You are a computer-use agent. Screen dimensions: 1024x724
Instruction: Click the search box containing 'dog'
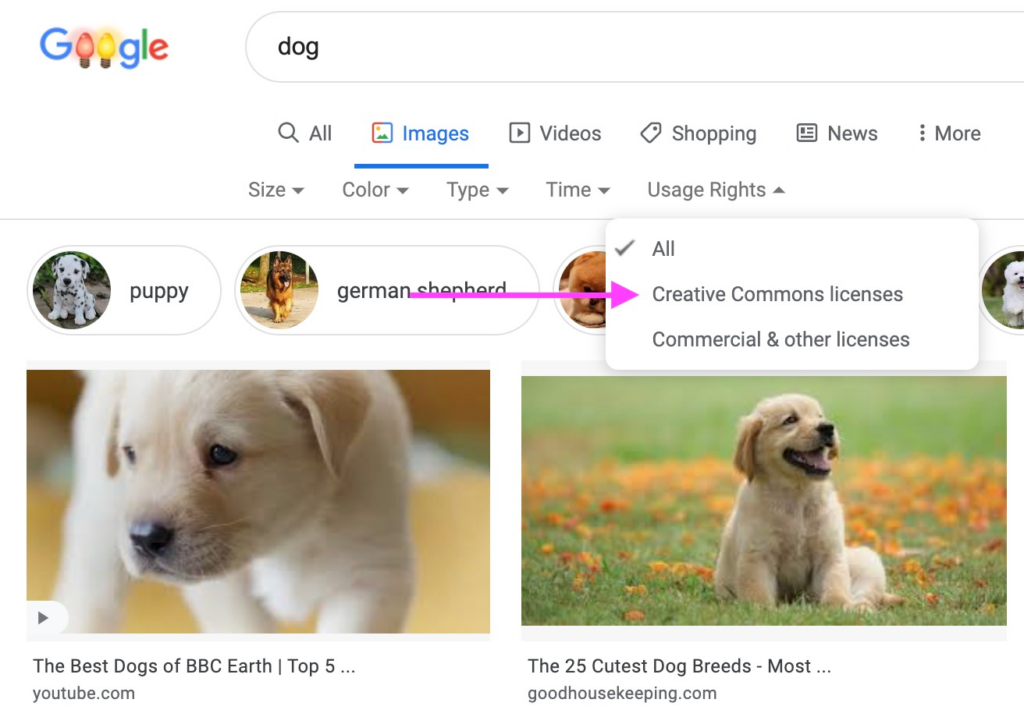(635, 47)
